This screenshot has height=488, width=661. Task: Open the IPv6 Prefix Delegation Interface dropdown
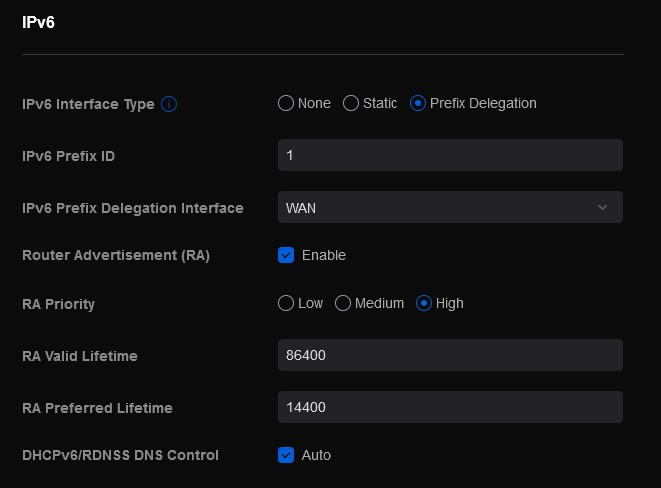(450, 207)
